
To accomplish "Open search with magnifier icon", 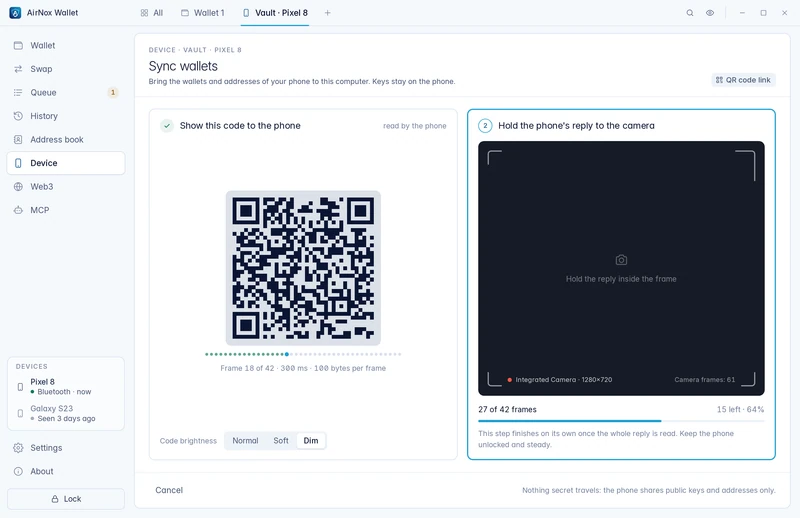I will (690, 13).
